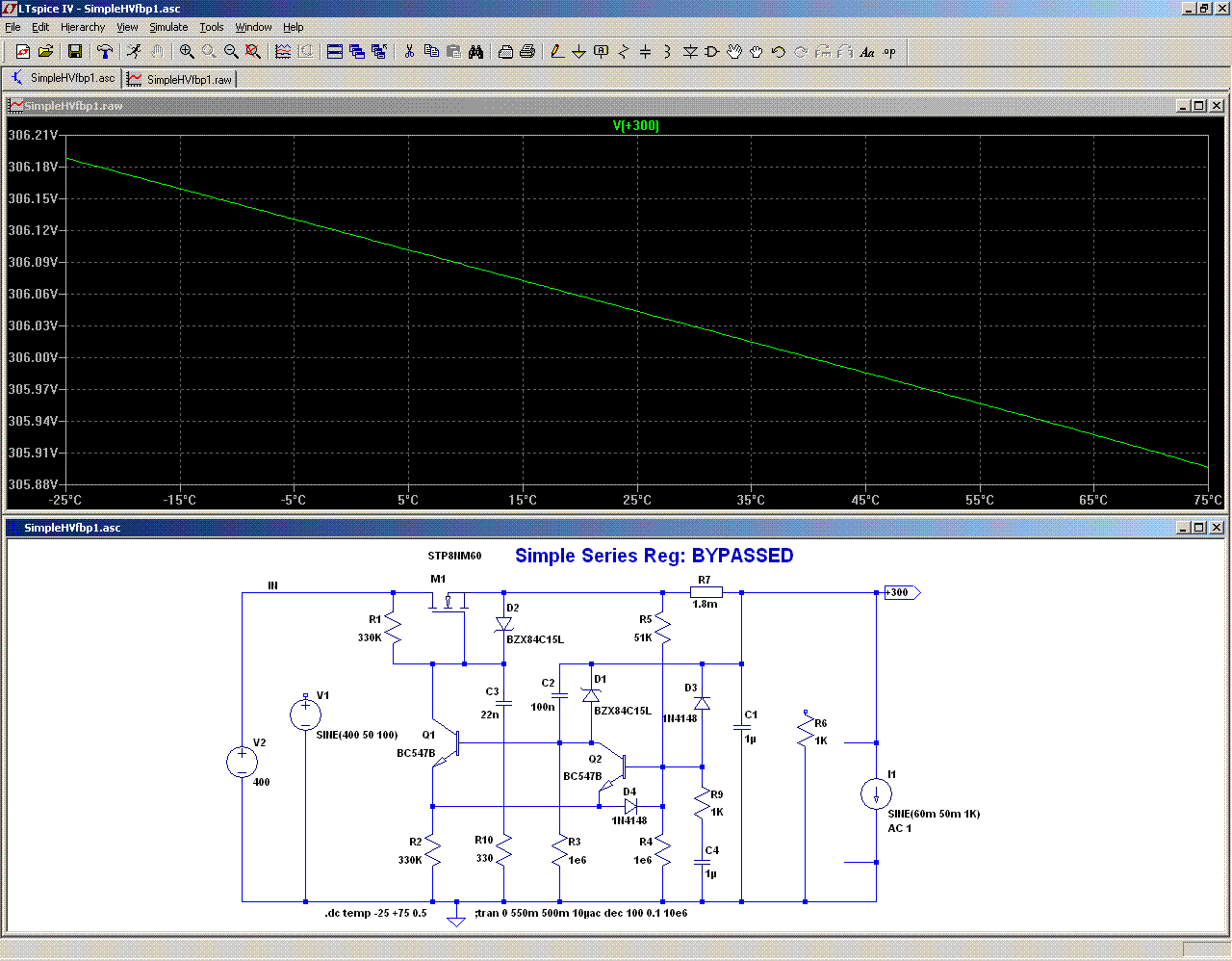
Task: Click the Halt simulation hand icon
Action: tap(156, 52)
